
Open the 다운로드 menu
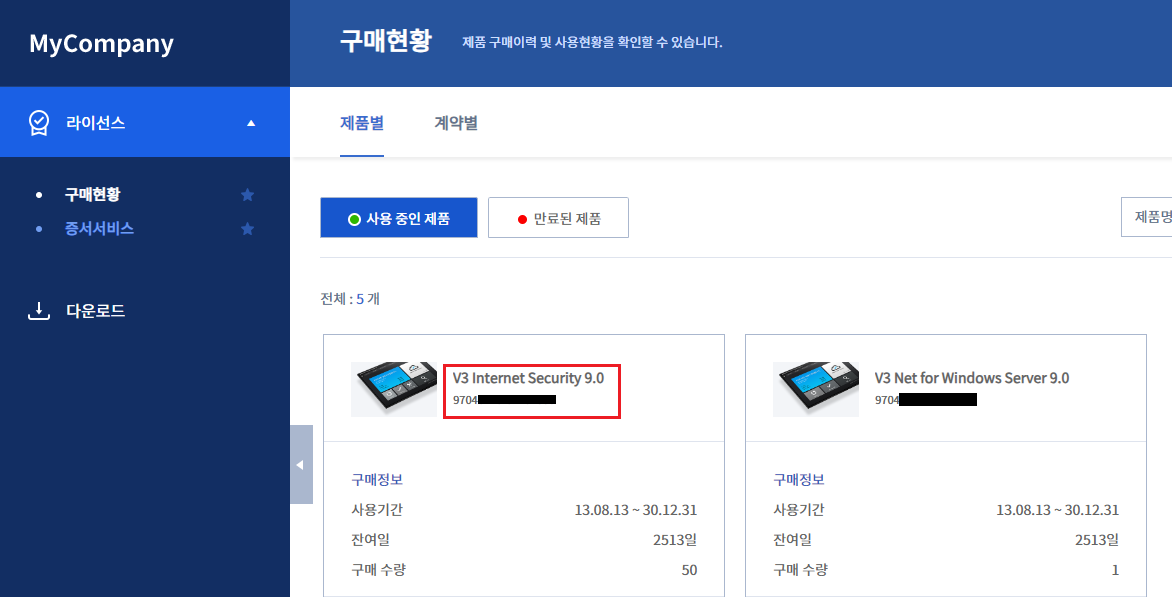pos(96,311)
